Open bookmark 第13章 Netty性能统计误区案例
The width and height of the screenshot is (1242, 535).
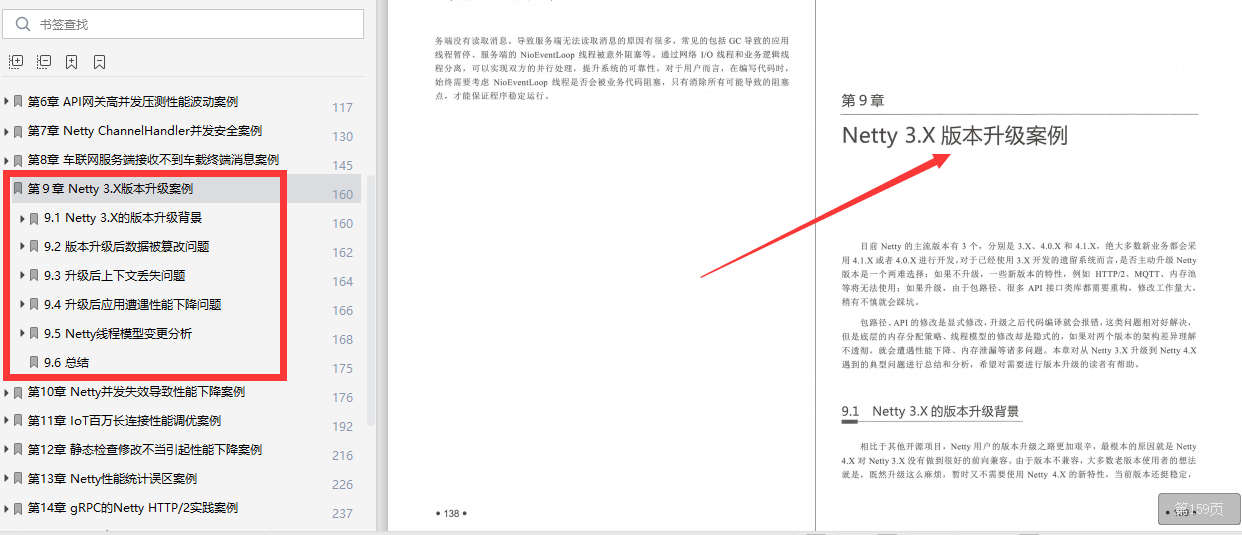click(112, 479)
